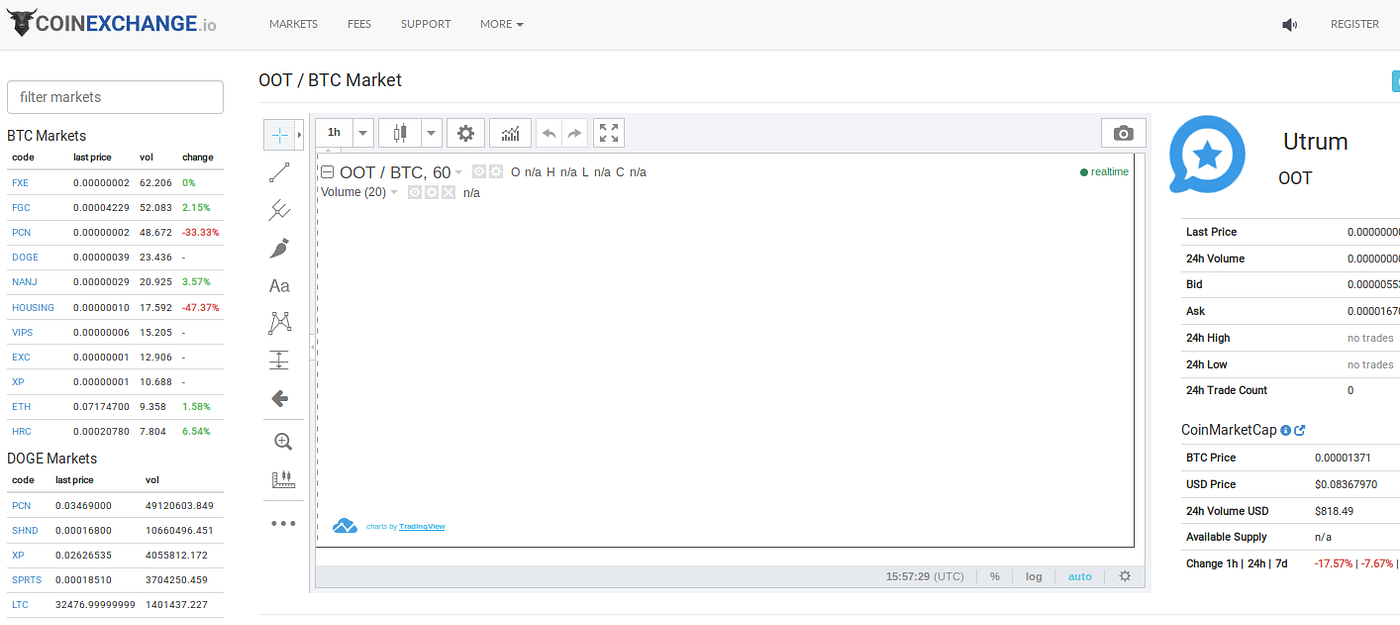
Task: Open the HOUSING market
Action: (33, 307)
